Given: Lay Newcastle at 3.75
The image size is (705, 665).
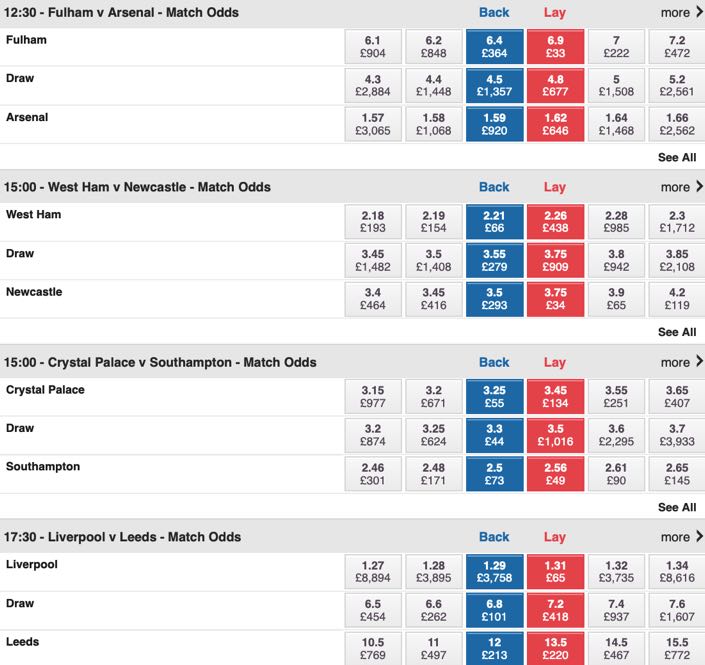Looking at the screenshot, I should pos(555,299).
